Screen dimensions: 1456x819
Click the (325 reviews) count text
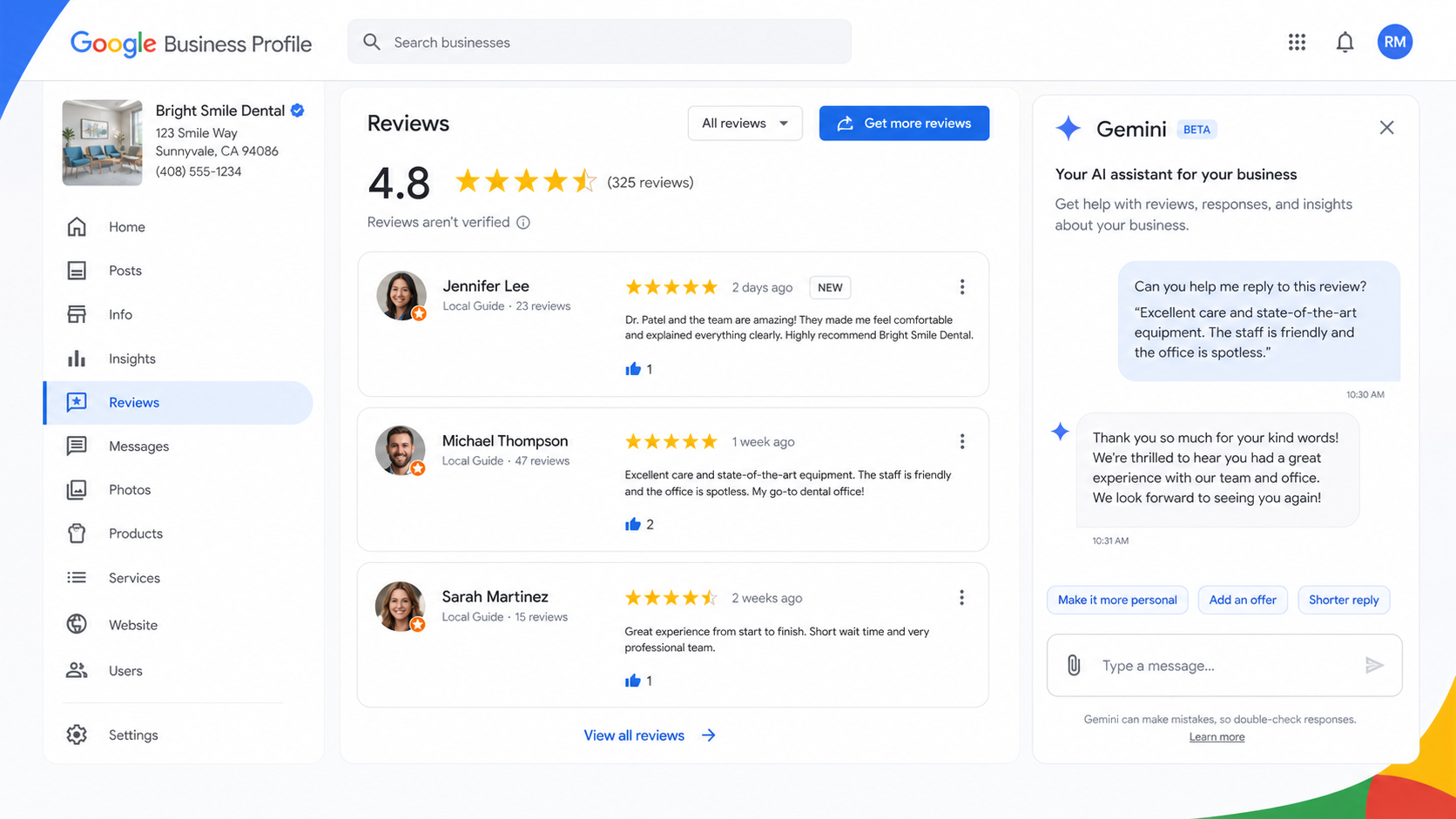click(650, 183)
